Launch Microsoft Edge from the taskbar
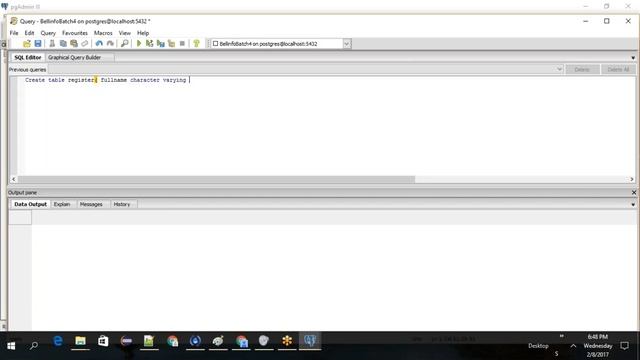 tap(58, 341)
